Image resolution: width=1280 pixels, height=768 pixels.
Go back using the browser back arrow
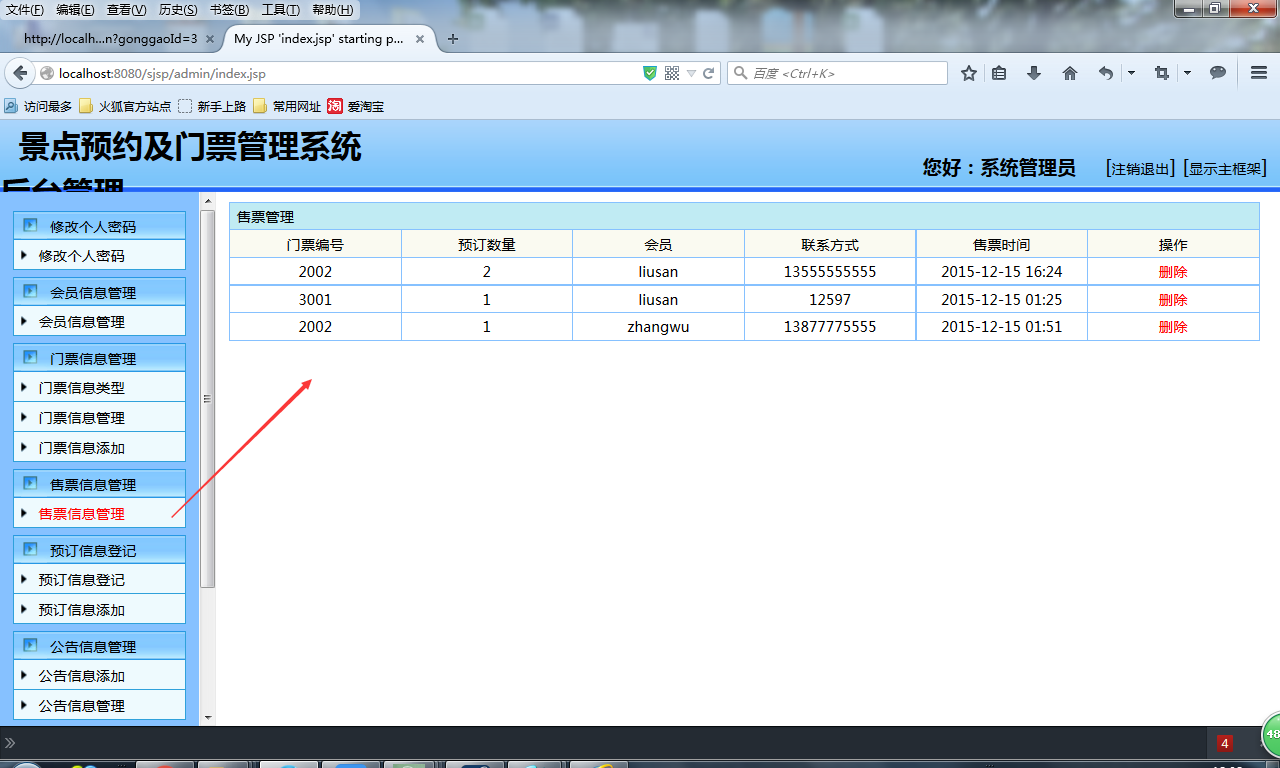[x=19, y=73]
